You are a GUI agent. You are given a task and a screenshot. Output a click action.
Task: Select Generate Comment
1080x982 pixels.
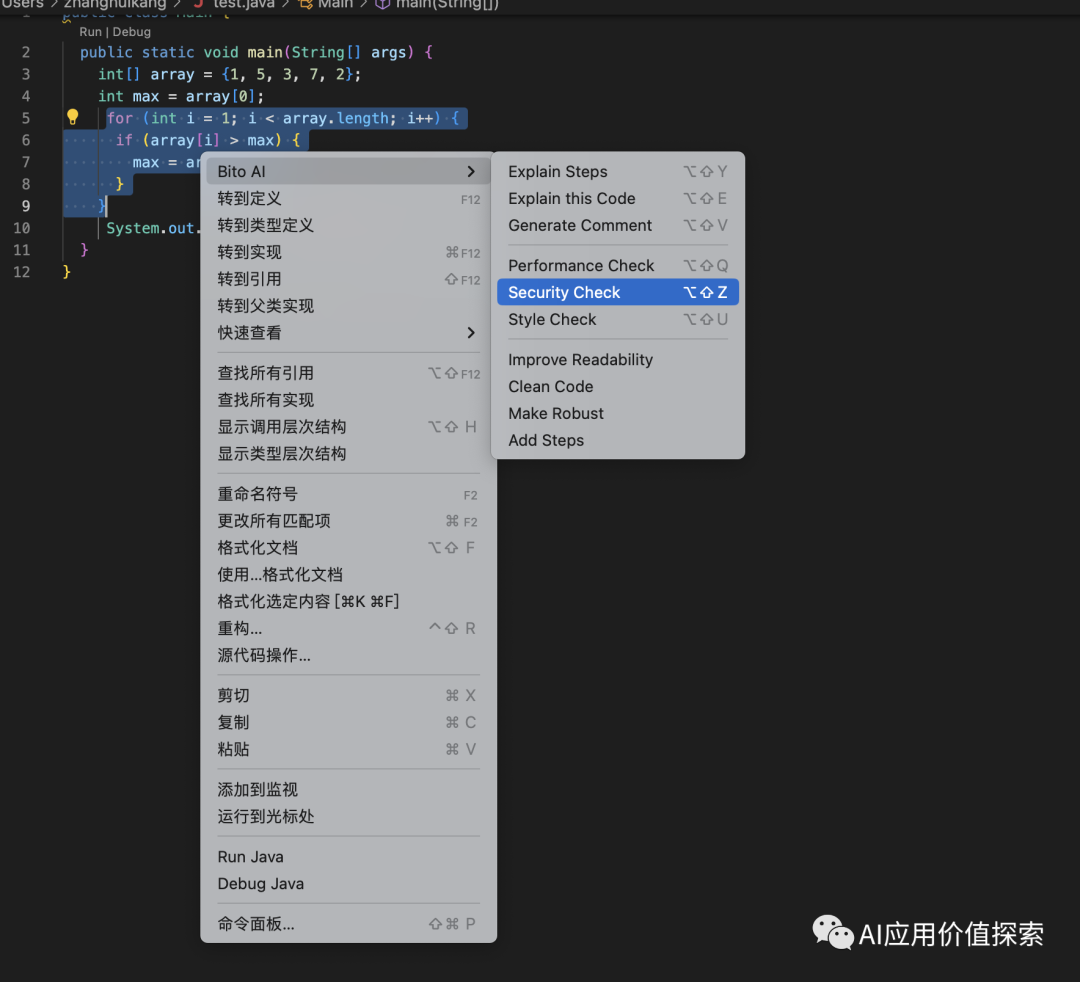coord(617,225)
